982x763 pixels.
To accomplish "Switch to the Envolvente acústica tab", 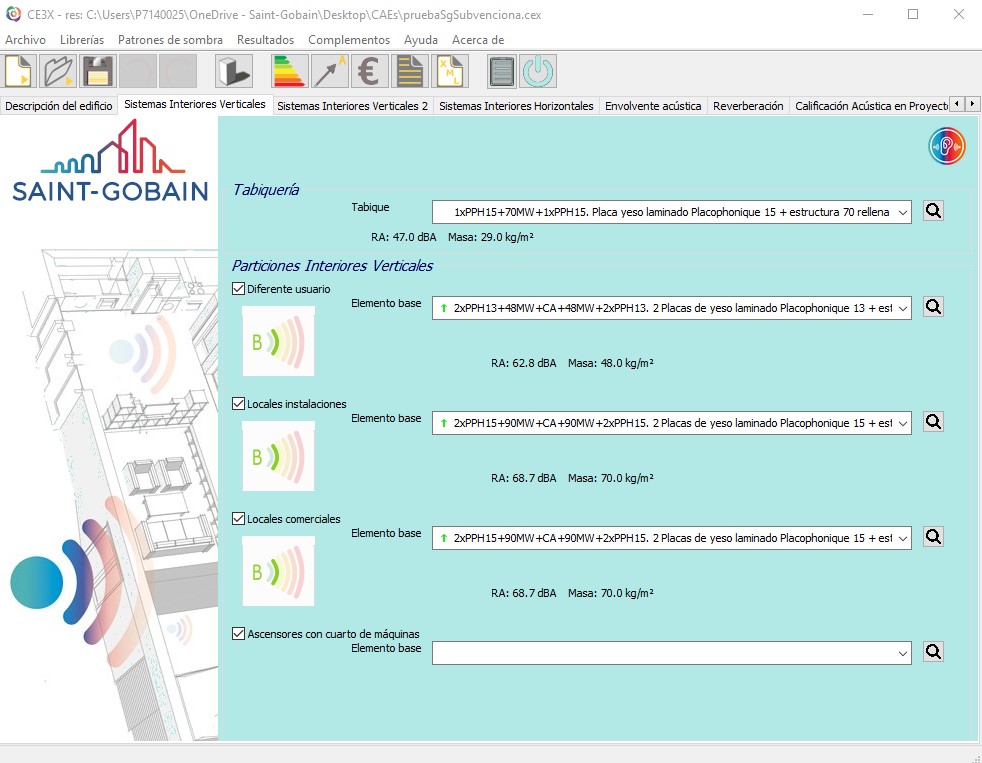I will tap(653, 106).
